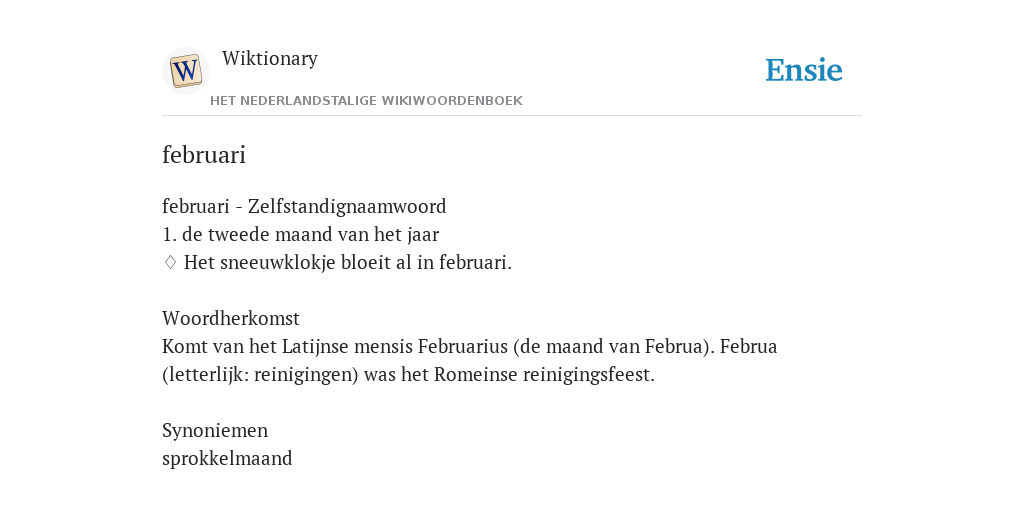Viewport: 1024px width, 512px height.
Task: Click the horizontal divider under the header
Action: (512, 116)
